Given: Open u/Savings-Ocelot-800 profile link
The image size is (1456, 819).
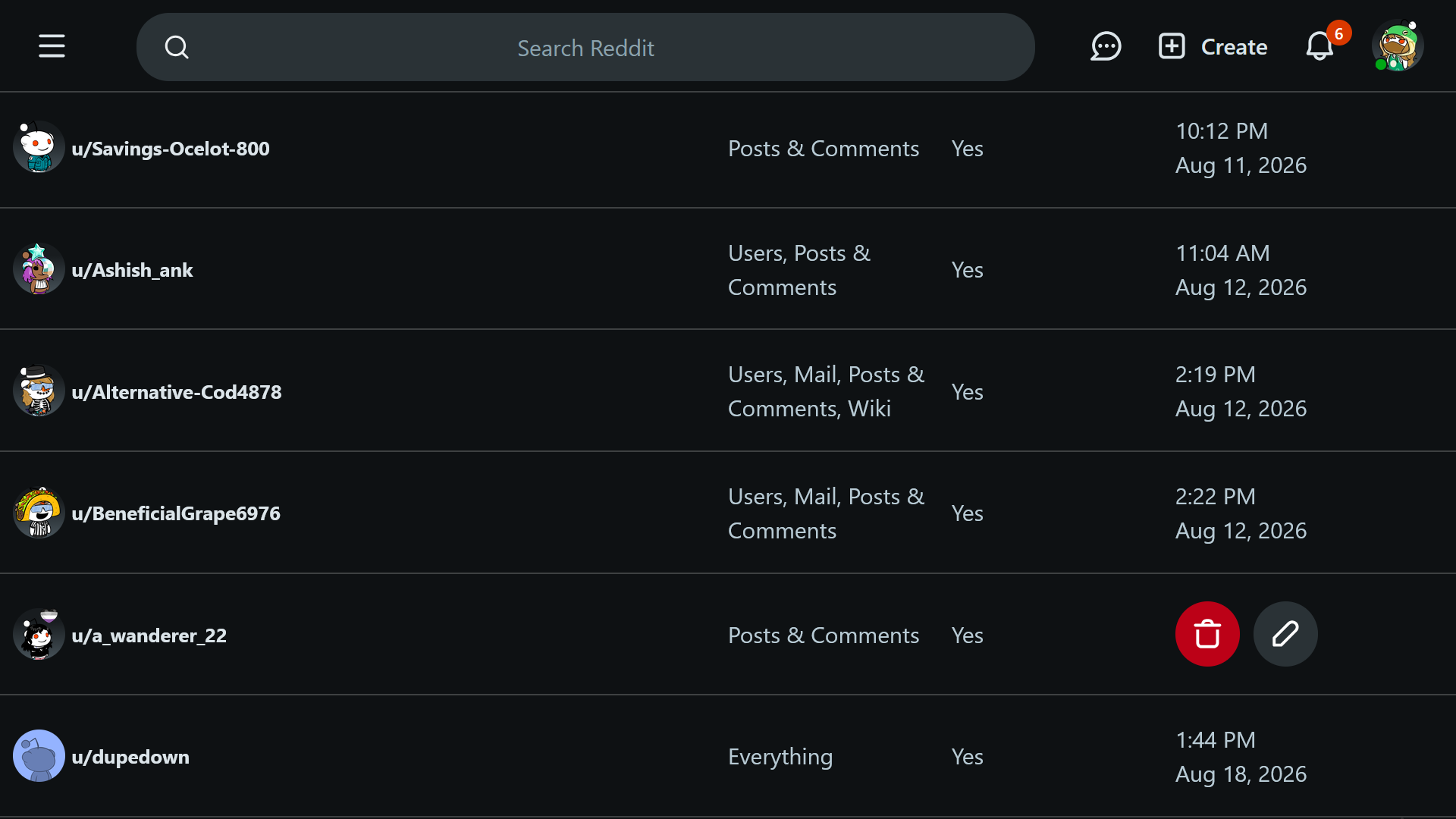Looking at the screenshot, I should 171,149.
